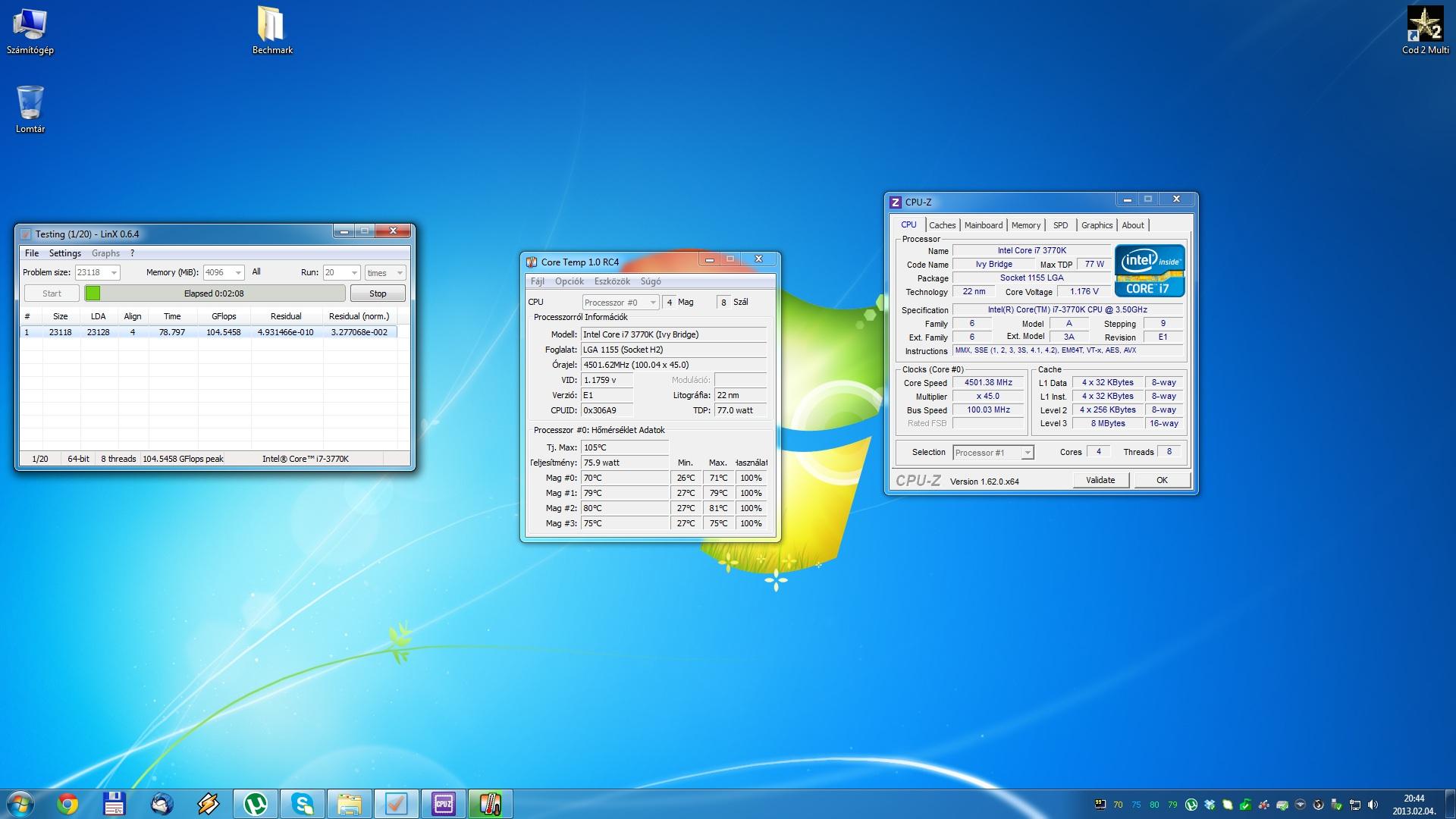The image size is (1456, 819).
Task: Open the Számítógép desktop icon
Action: [x=30, y=32]
